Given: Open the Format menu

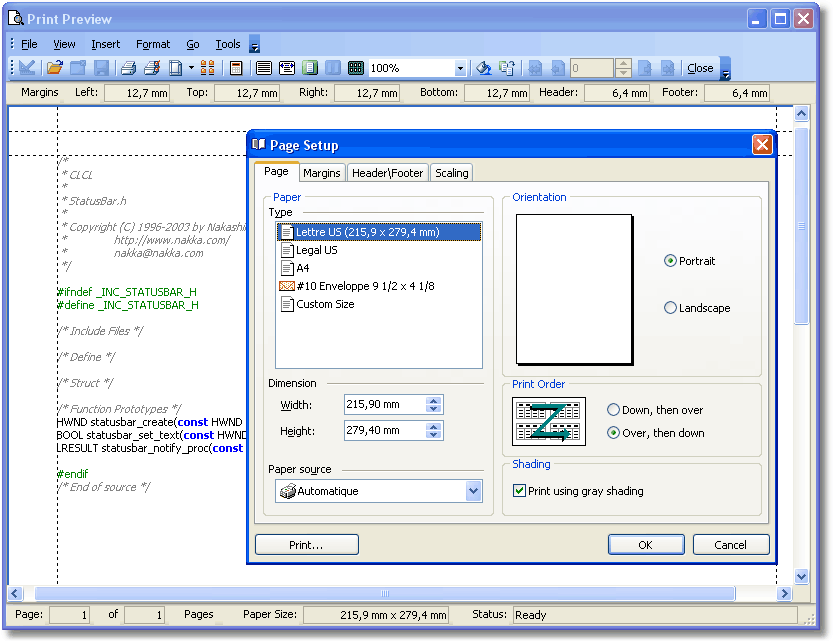Looking at the screenshot, I should tap(153, 44).
